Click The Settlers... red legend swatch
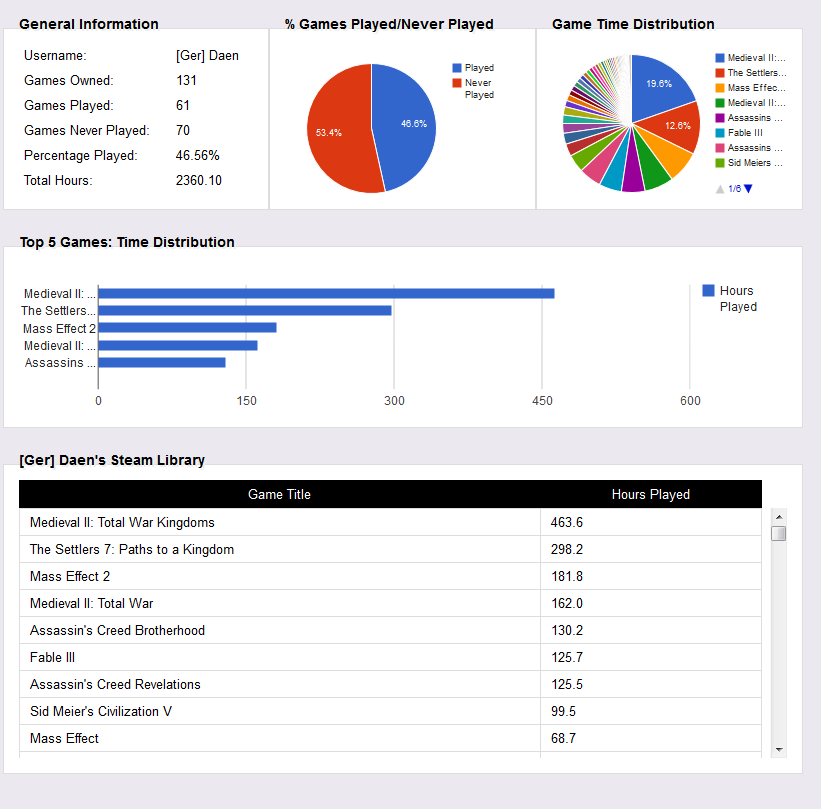 (x=720, y=73)
